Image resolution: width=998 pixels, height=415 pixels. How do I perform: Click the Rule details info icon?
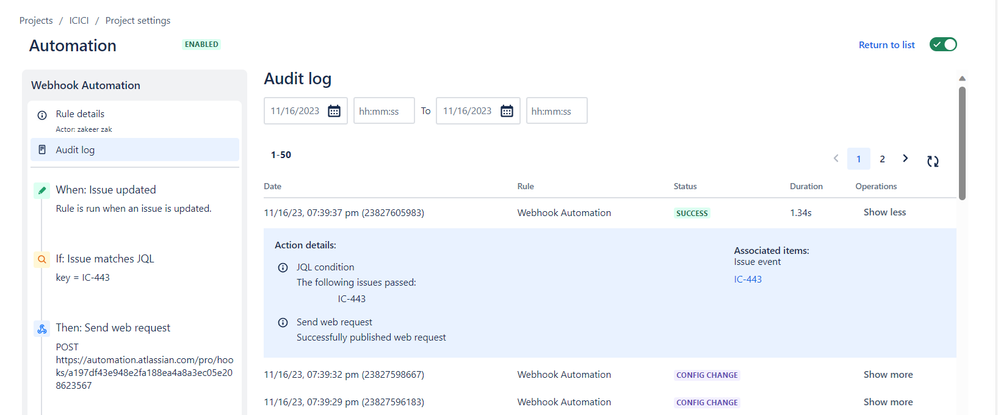pyautogui.click(x=42, y=115)
